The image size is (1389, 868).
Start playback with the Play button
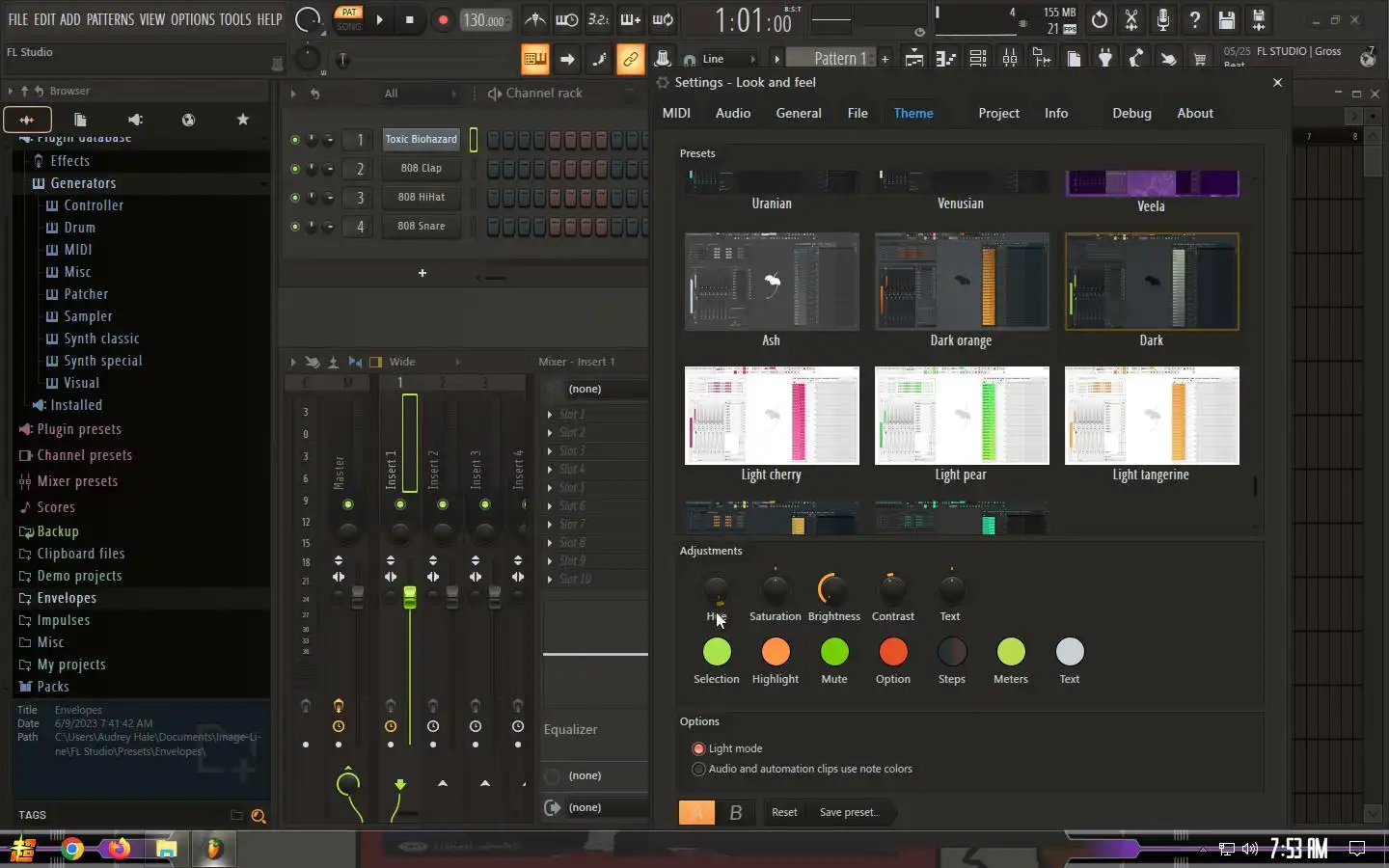[379, 19]
